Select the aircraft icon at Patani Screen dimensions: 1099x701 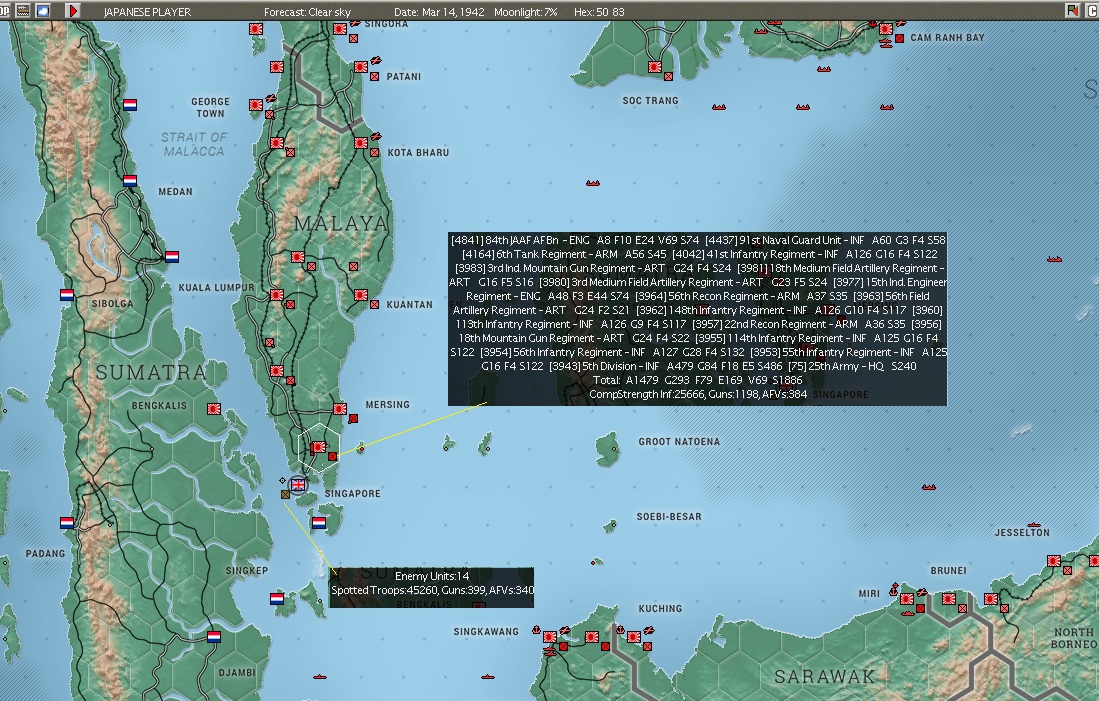pyautogui.click(x=376, y=60)
